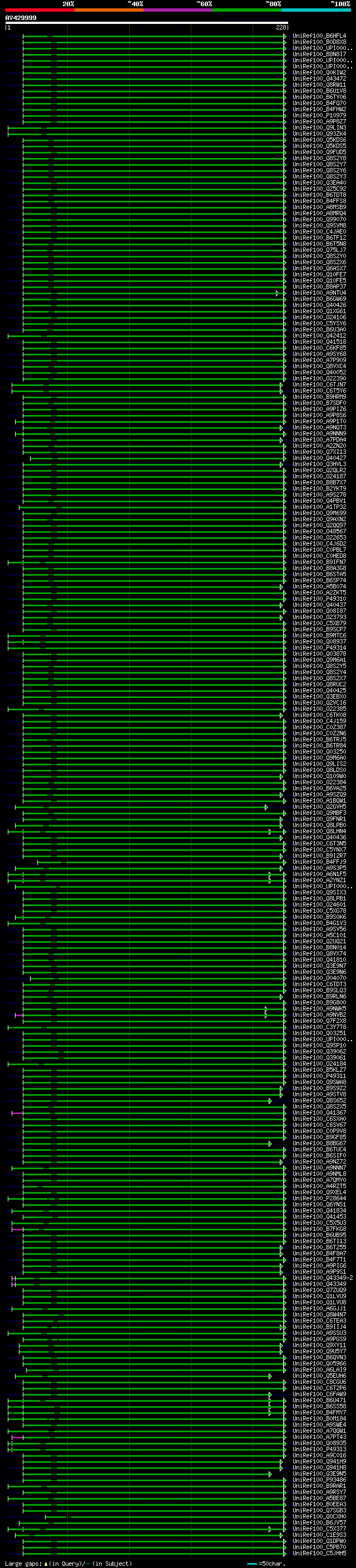The width and height of the screenshot is (356, 1568).
Task: Open hit UniRef100_Q0KIW2
Action: (319, 72)
